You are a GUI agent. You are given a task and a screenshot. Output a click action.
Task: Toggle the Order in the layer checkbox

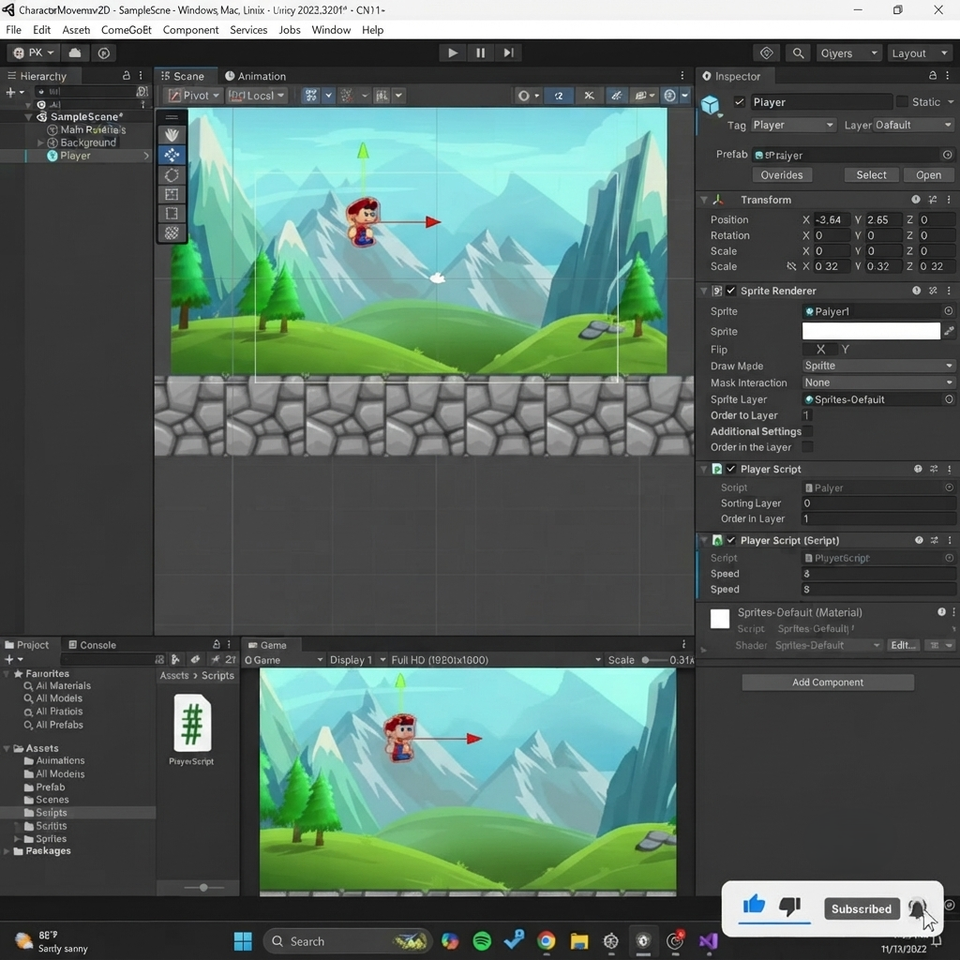point(808,447)
